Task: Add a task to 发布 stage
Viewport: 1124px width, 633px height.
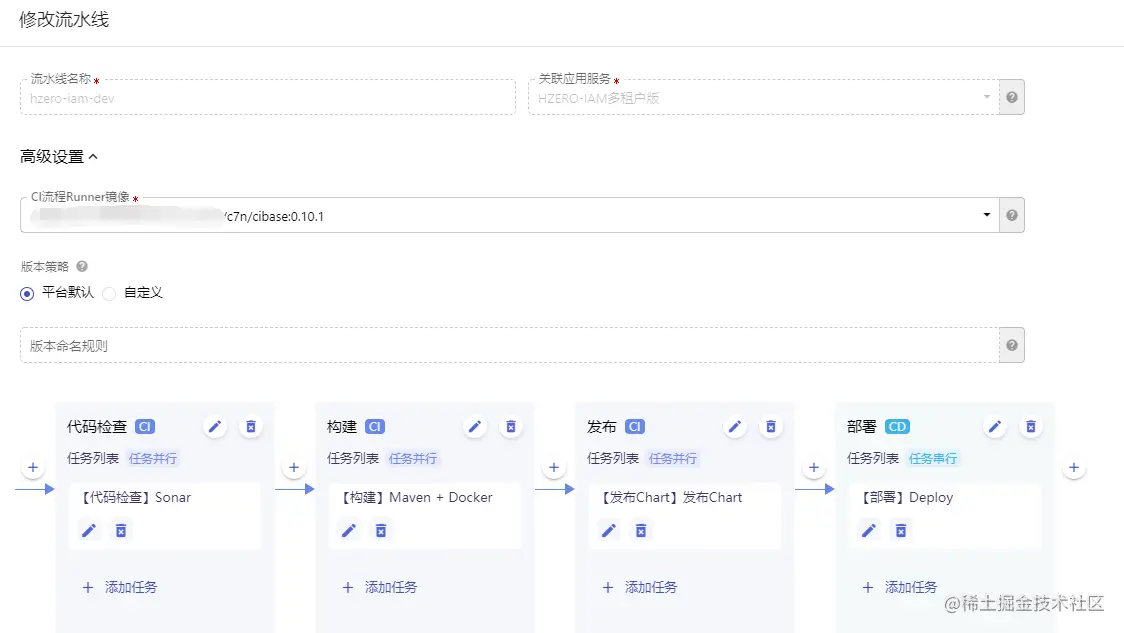Action: click(x=640, y=587)
